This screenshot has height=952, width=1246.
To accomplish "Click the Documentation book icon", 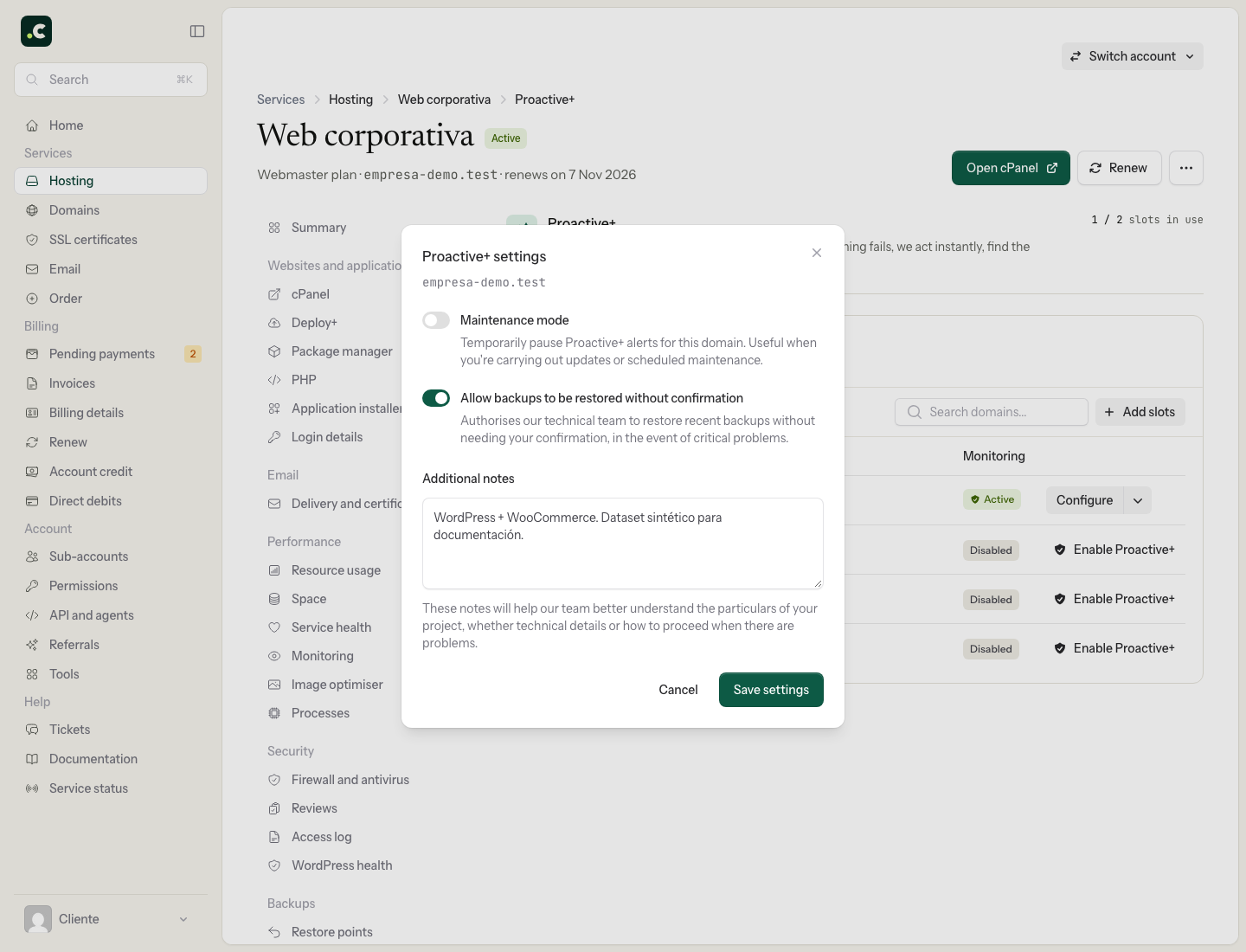I will [32, 759].
